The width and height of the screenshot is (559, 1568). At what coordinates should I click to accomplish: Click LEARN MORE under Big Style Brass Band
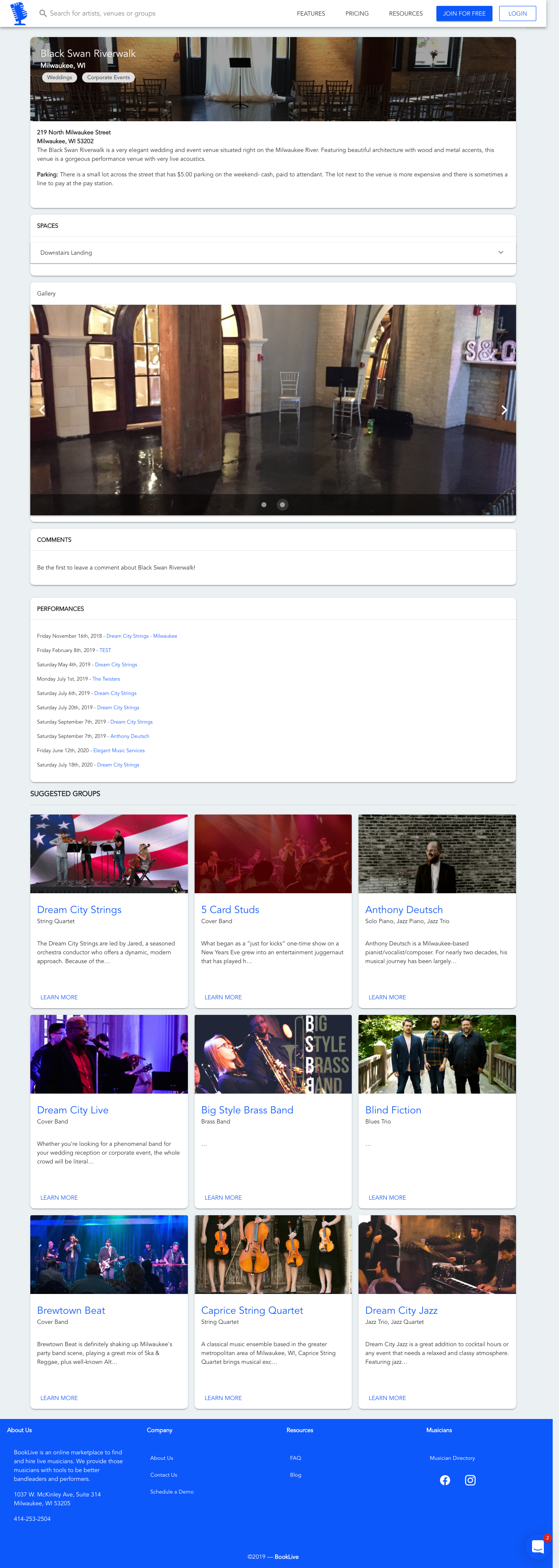tap(223, 1197)
